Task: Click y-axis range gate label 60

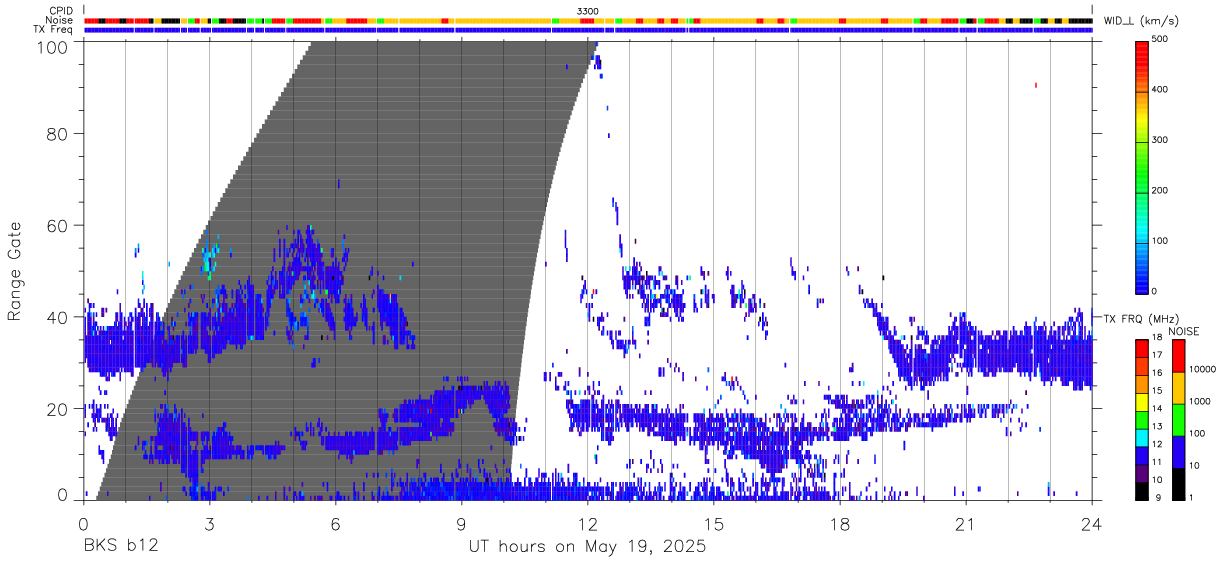Action: [x=57, y=225]
